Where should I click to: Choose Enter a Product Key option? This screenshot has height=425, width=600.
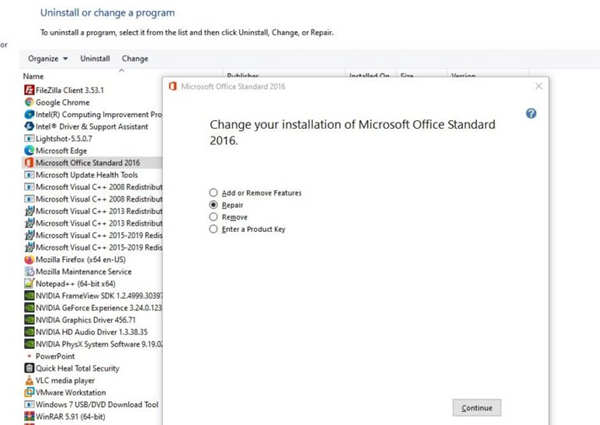pos(214,229)
